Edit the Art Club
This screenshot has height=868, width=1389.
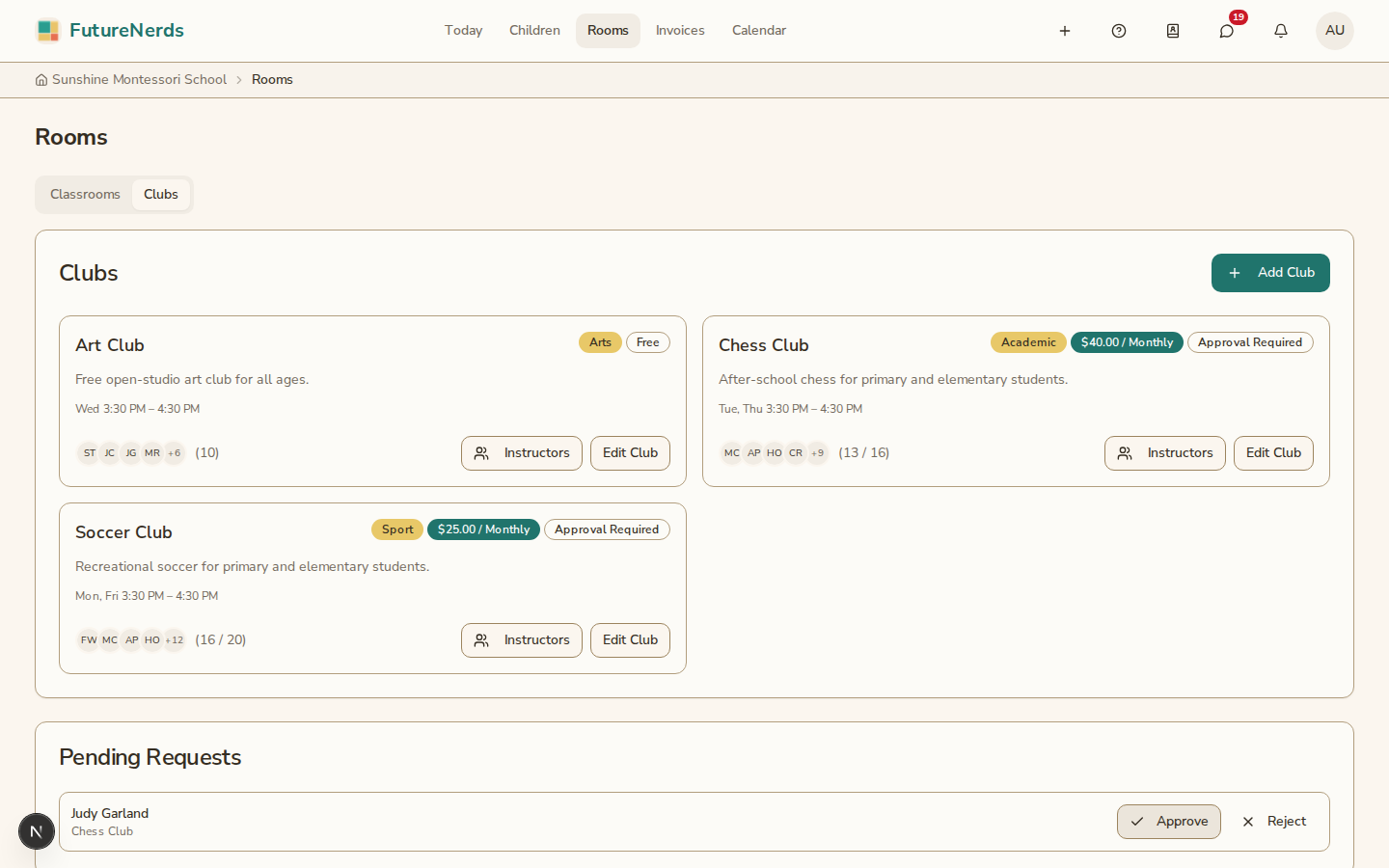[630, 453]
